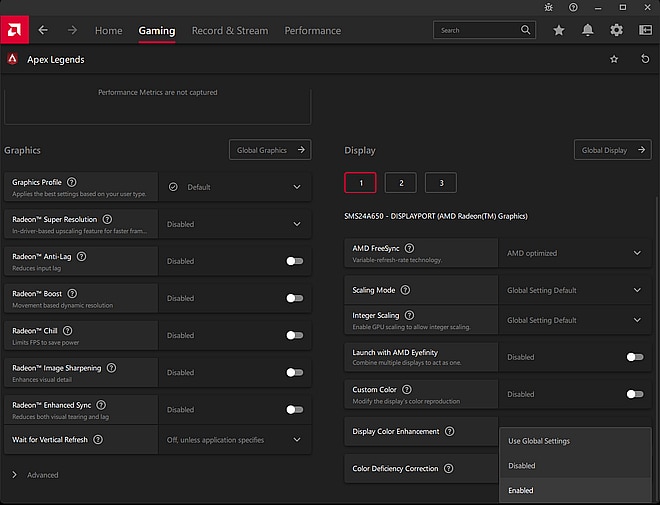This screenshot has height=505, width=660.
Task: Show help for Graphics Profile
Action: (x=72, y=182)
